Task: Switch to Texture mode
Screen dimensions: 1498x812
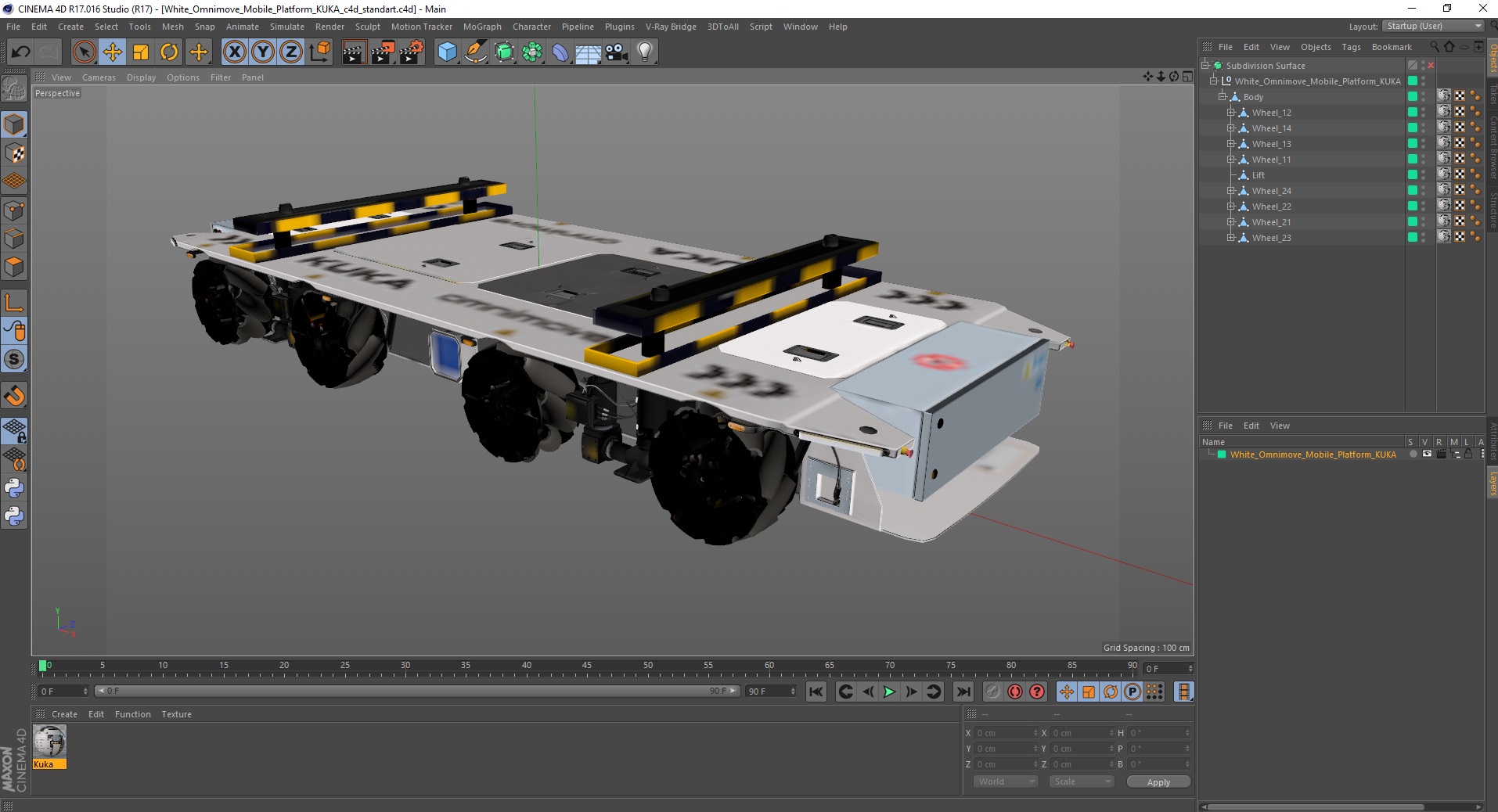Action: coord(14,153)
